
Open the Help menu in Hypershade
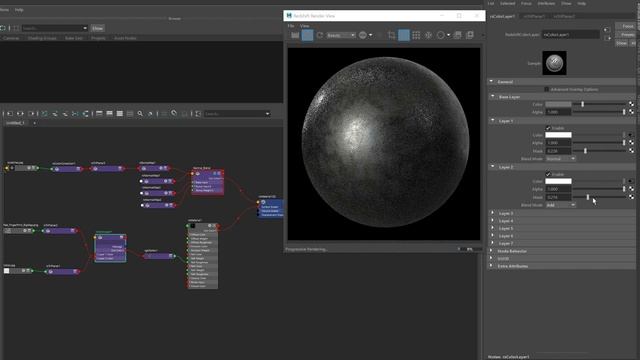pos(19,10)
